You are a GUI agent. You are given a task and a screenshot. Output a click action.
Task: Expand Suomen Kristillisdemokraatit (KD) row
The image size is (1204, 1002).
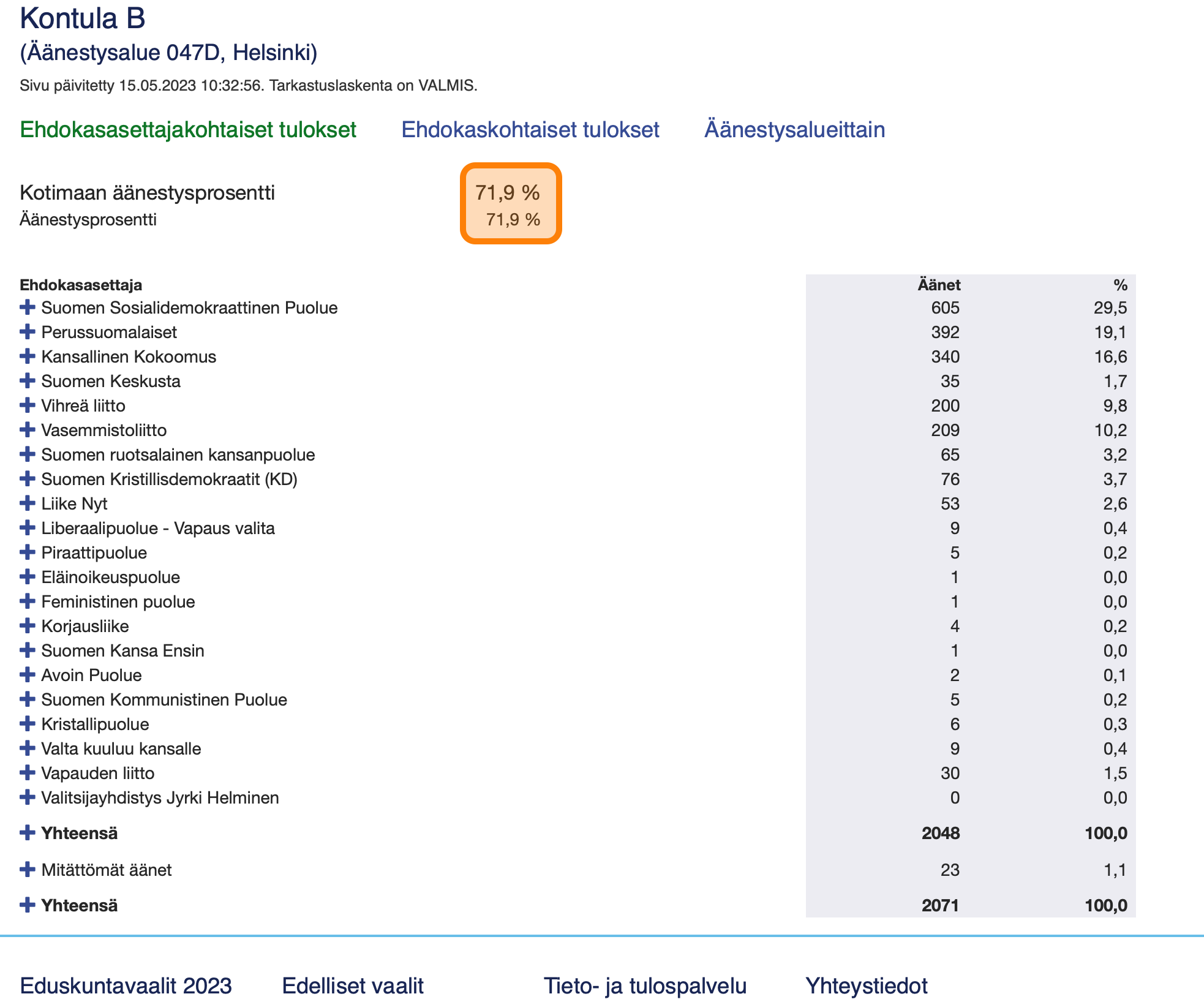click(27, 478)
